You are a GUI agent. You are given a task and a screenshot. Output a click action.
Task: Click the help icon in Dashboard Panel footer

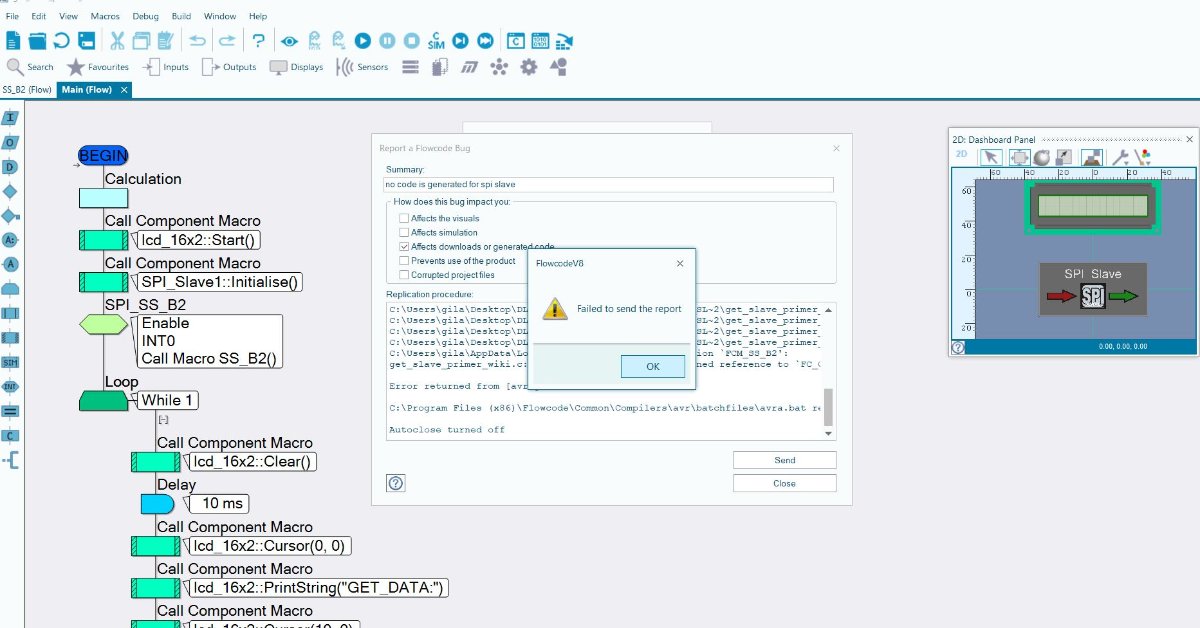click(958, 347)
